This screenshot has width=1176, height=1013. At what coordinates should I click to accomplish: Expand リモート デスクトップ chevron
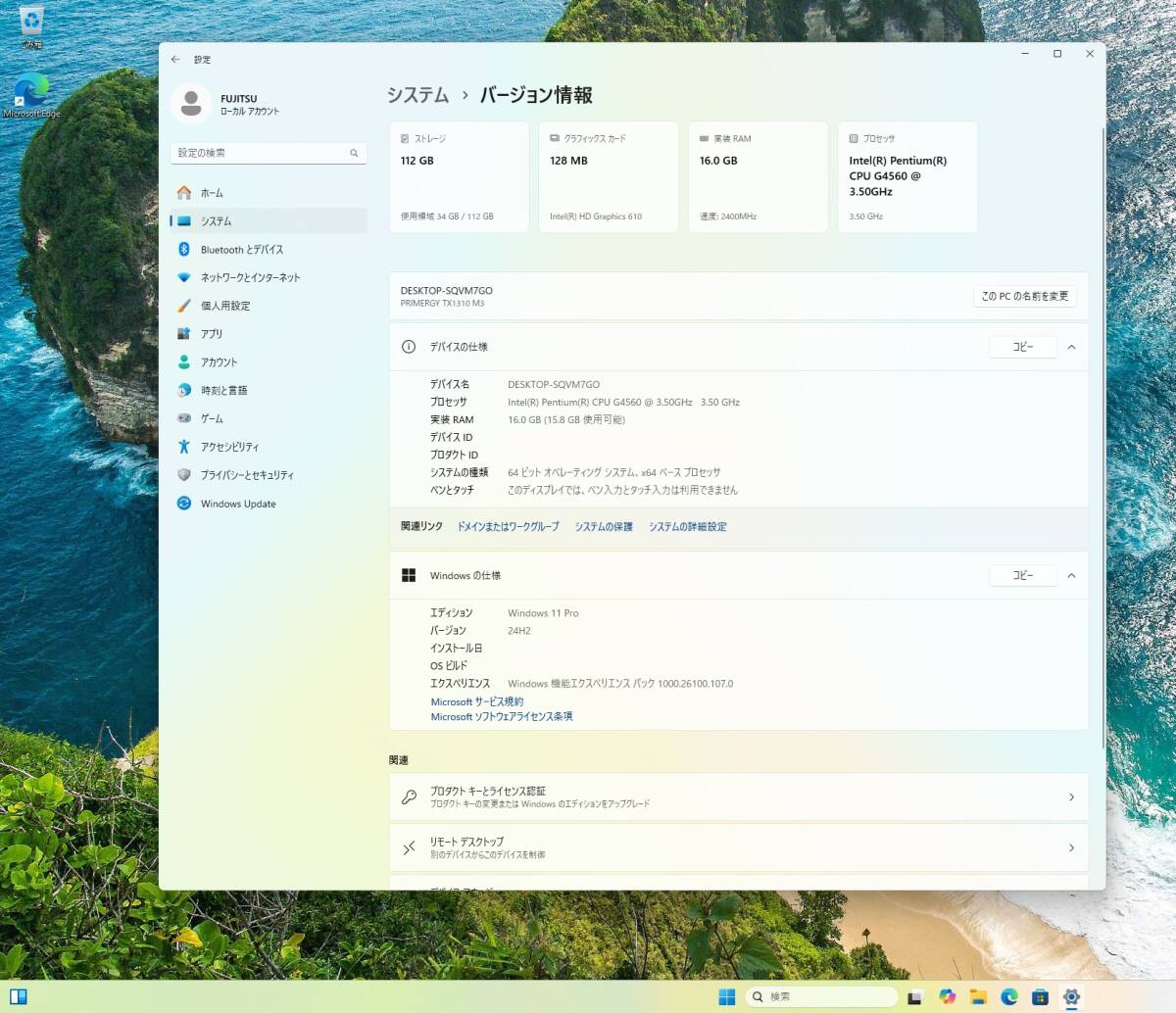point(1071,848)
